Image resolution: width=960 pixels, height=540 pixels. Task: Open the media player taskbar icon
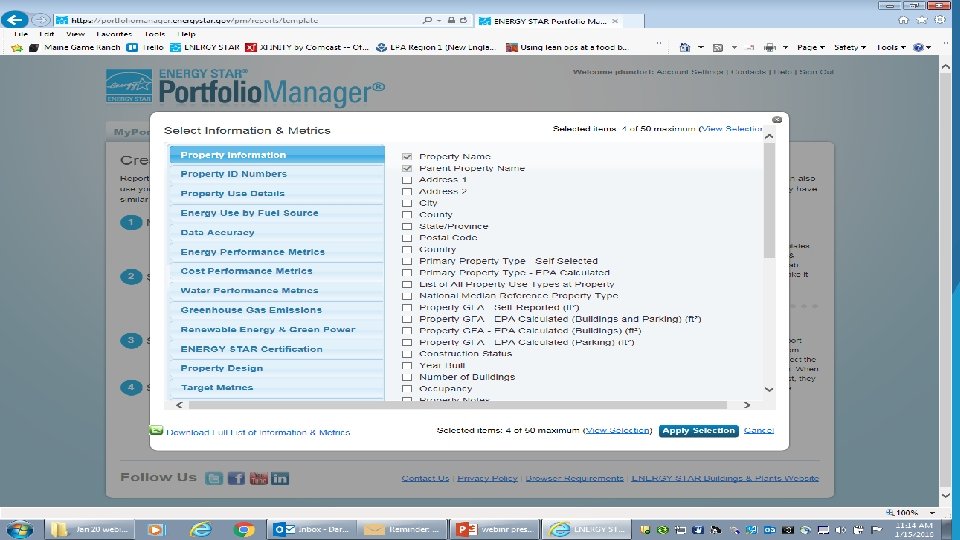(156, 529)
